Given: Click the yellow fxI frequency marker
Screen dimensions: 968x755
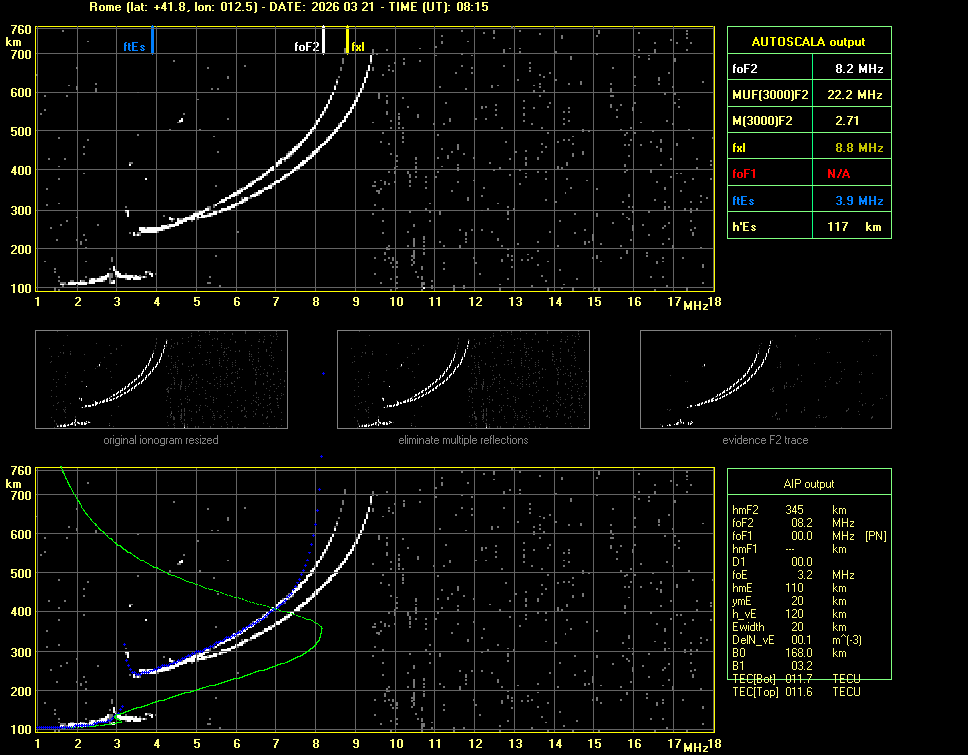Looking at the screenshot, I should tap(347, 40).
